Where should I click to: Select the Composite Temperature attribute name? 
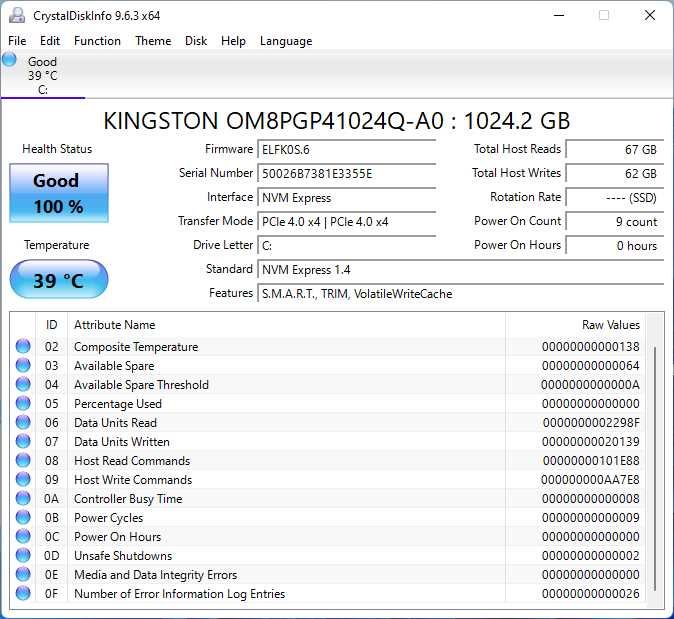[x=136, y=346]
